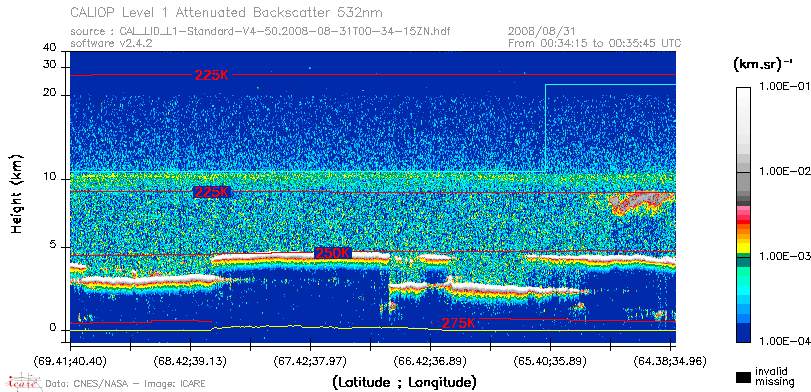This screenshot has width=811, height=392.
Task: Click the gray band of the colorbar
Action: click(x=743, y=183)
